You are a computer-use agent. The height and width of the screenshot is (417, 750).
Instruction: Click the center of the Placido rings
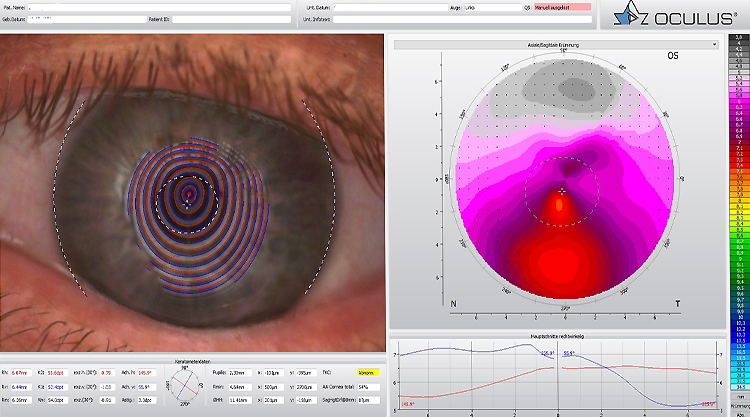189,195
